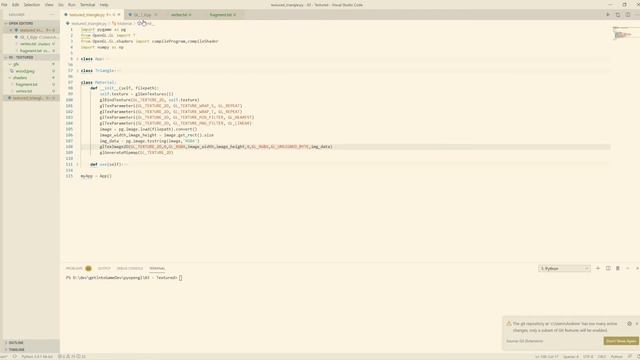Dismiss the git repository warning notification
The image size is (640, 360).
pos(637,324)
